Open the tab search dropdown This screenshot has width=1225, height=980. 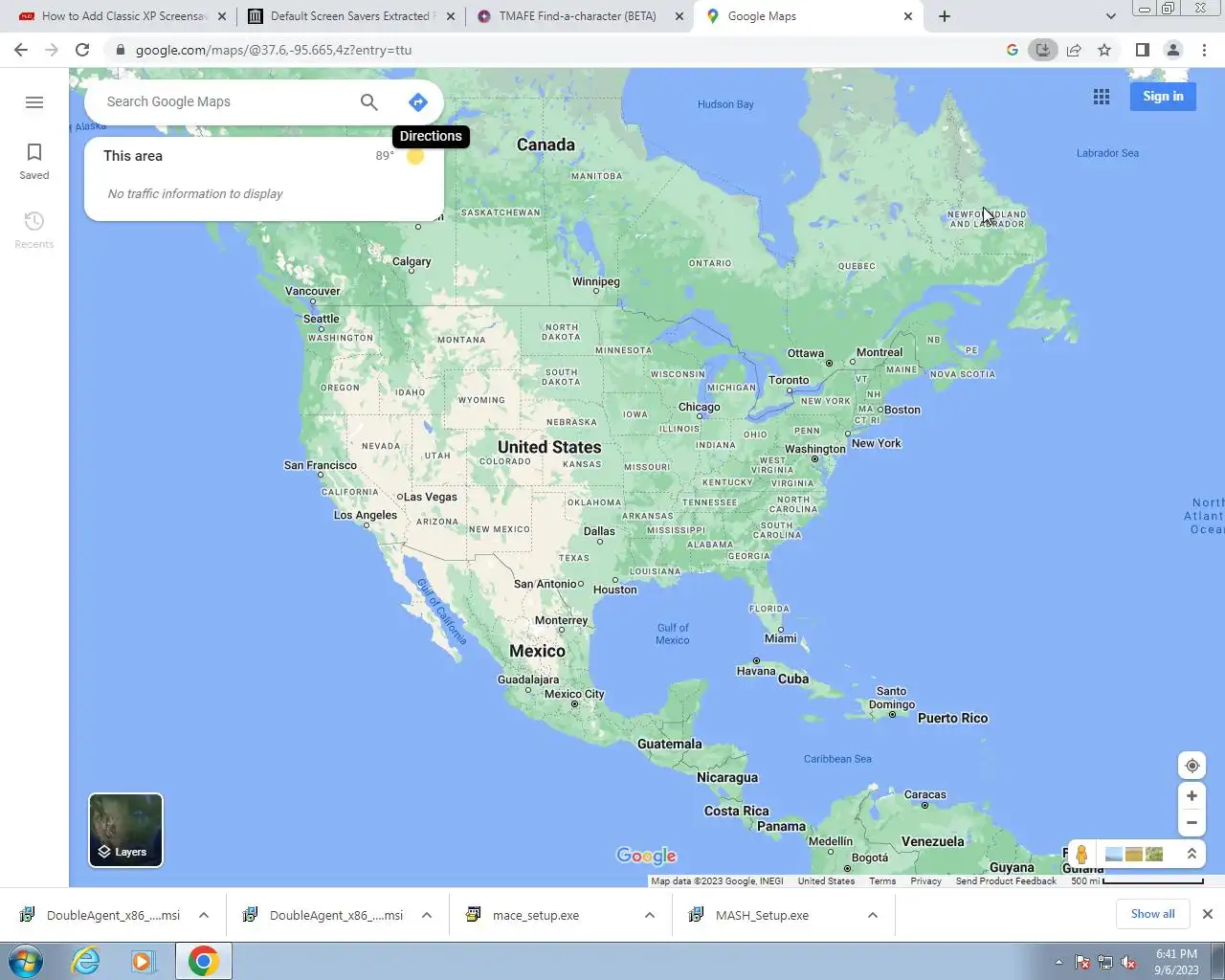tap(1110, 16)
